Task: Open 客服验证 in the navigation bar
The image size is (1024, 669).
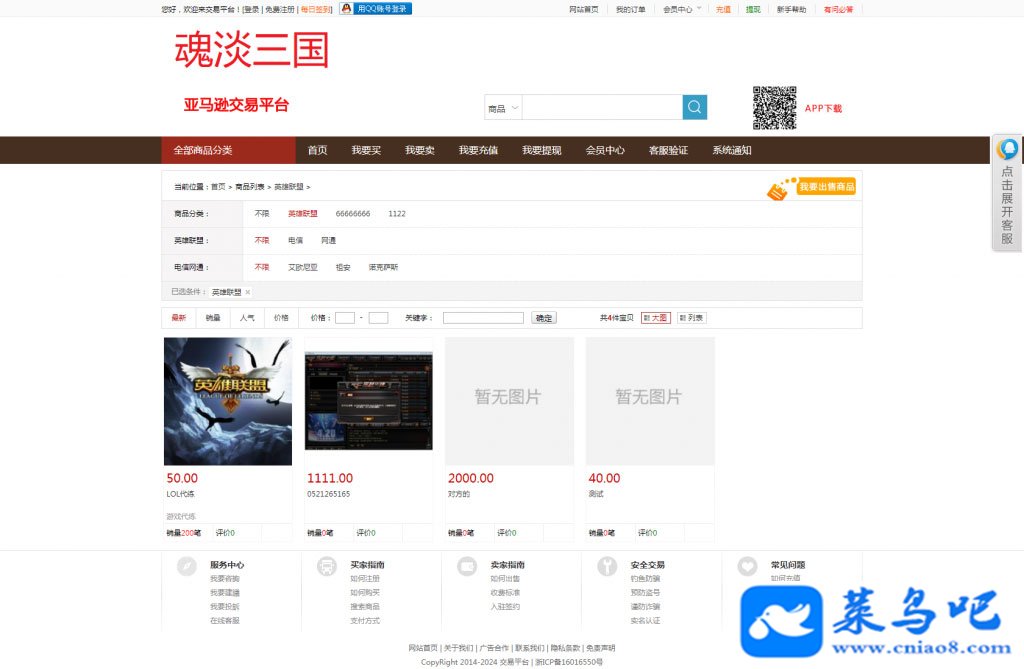Action: [668, 150]
